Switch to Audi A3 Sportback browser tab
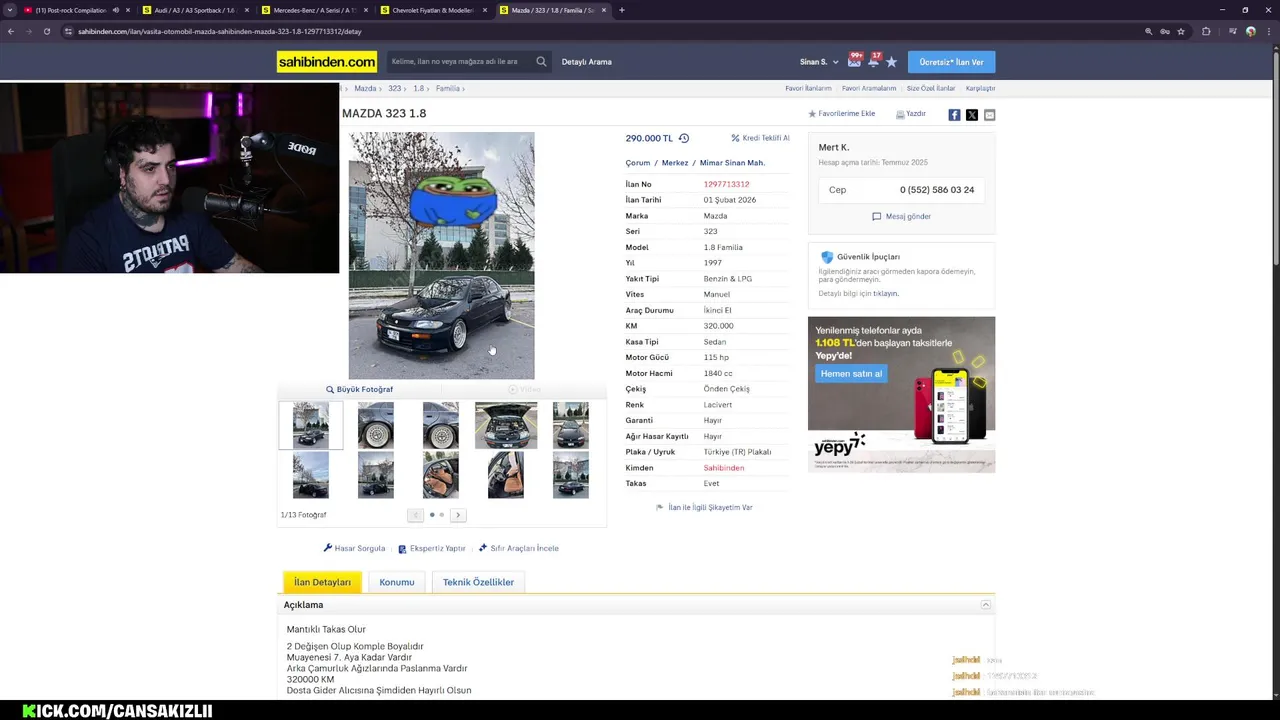This screenshot has width=1280, height=720. 195,10
